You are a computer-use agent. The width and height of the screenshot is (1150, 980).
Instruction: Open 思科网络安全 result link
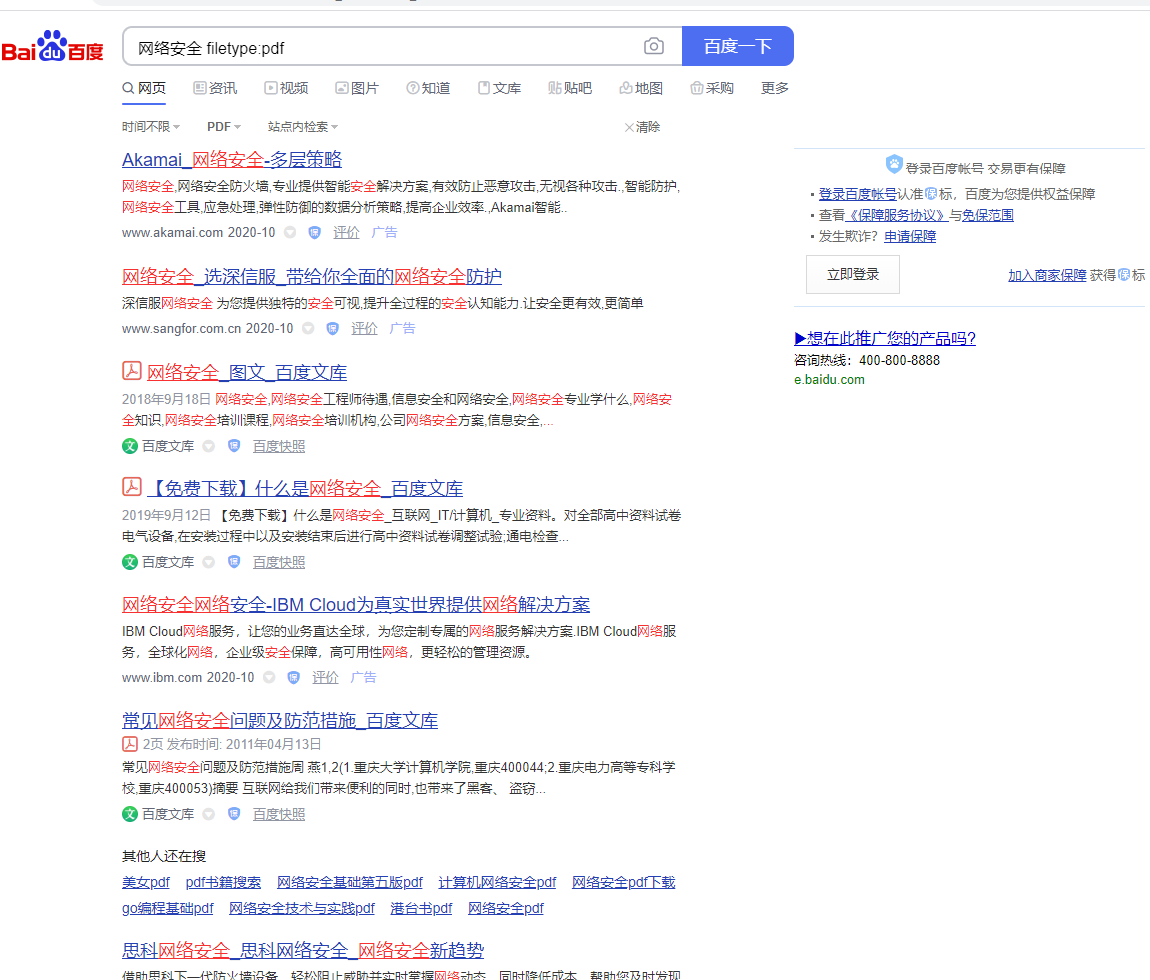coord(303,951)
